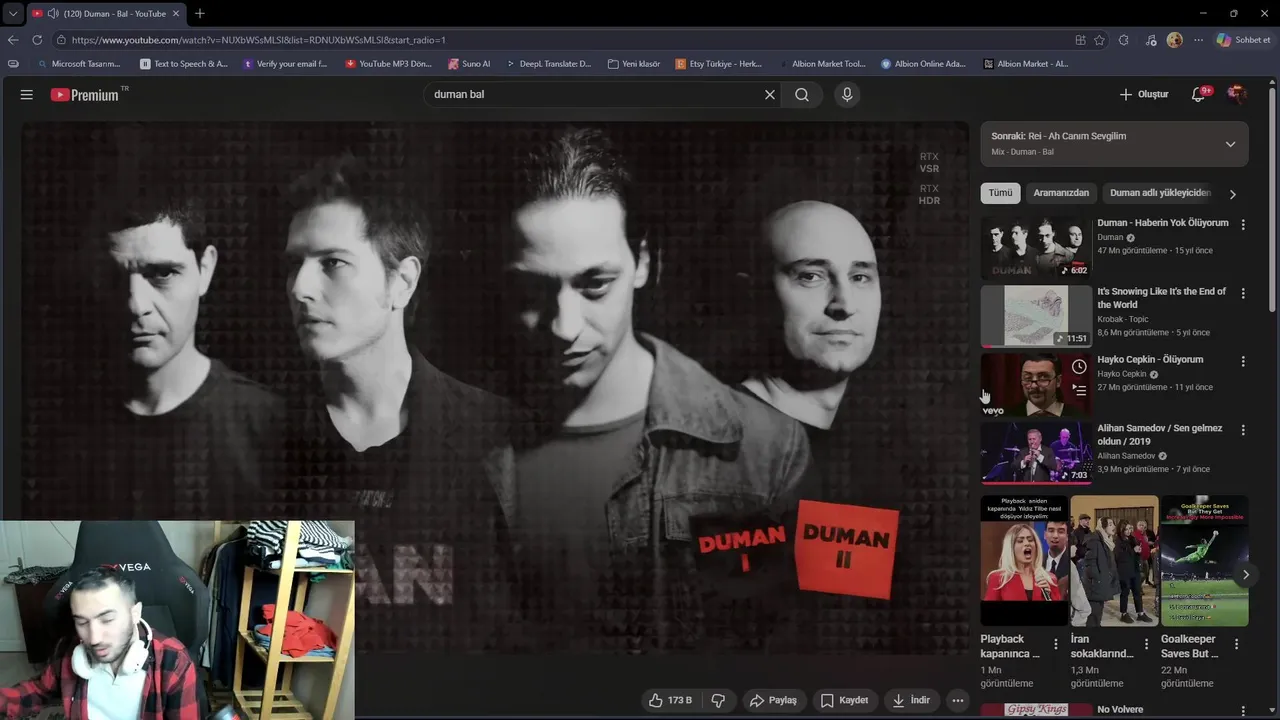Open the YouTube account avatar menu
Screen dimensions: 1280x720
pyautogui.click(x=1236, y=95)
